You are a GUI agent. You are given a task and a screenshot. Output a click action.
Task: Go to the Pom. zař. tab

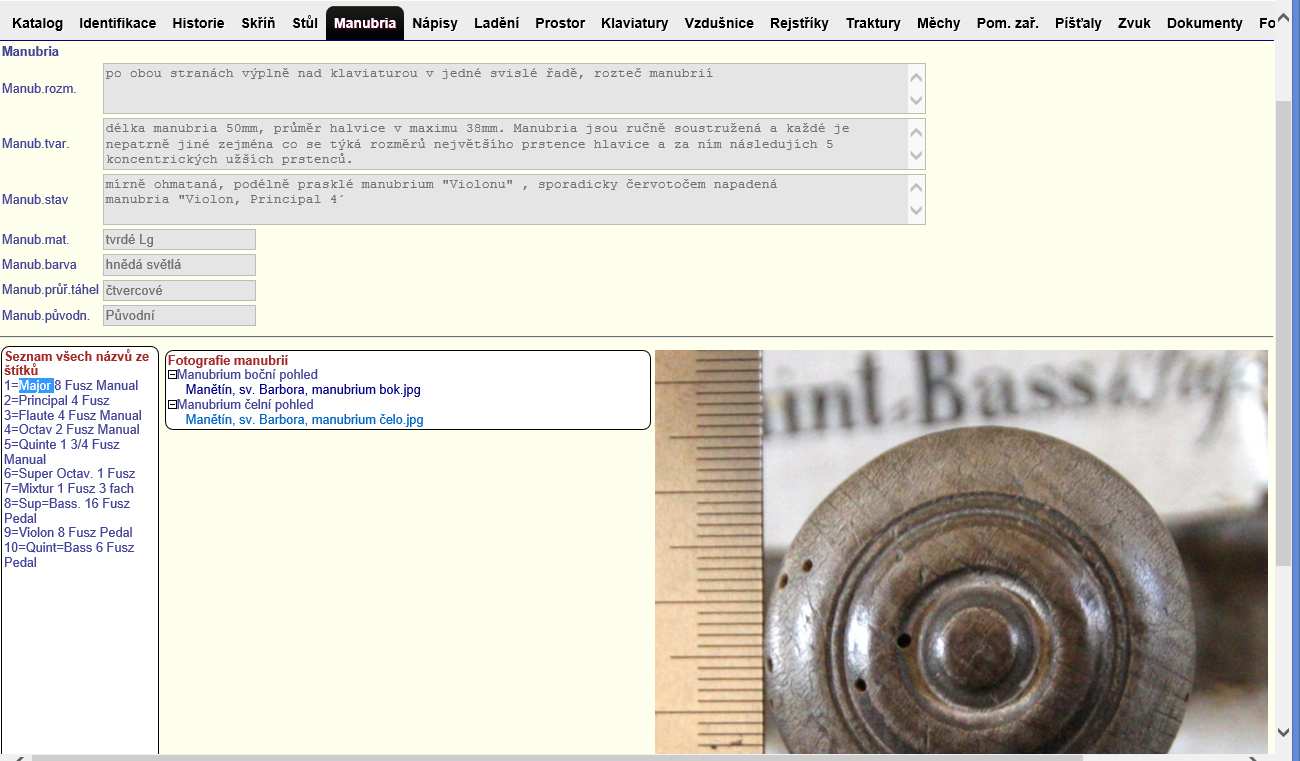1007,23
